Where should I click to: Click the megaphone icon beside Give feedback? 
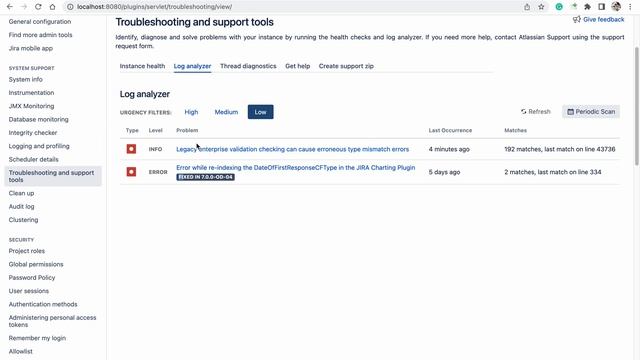click(576, 19)
